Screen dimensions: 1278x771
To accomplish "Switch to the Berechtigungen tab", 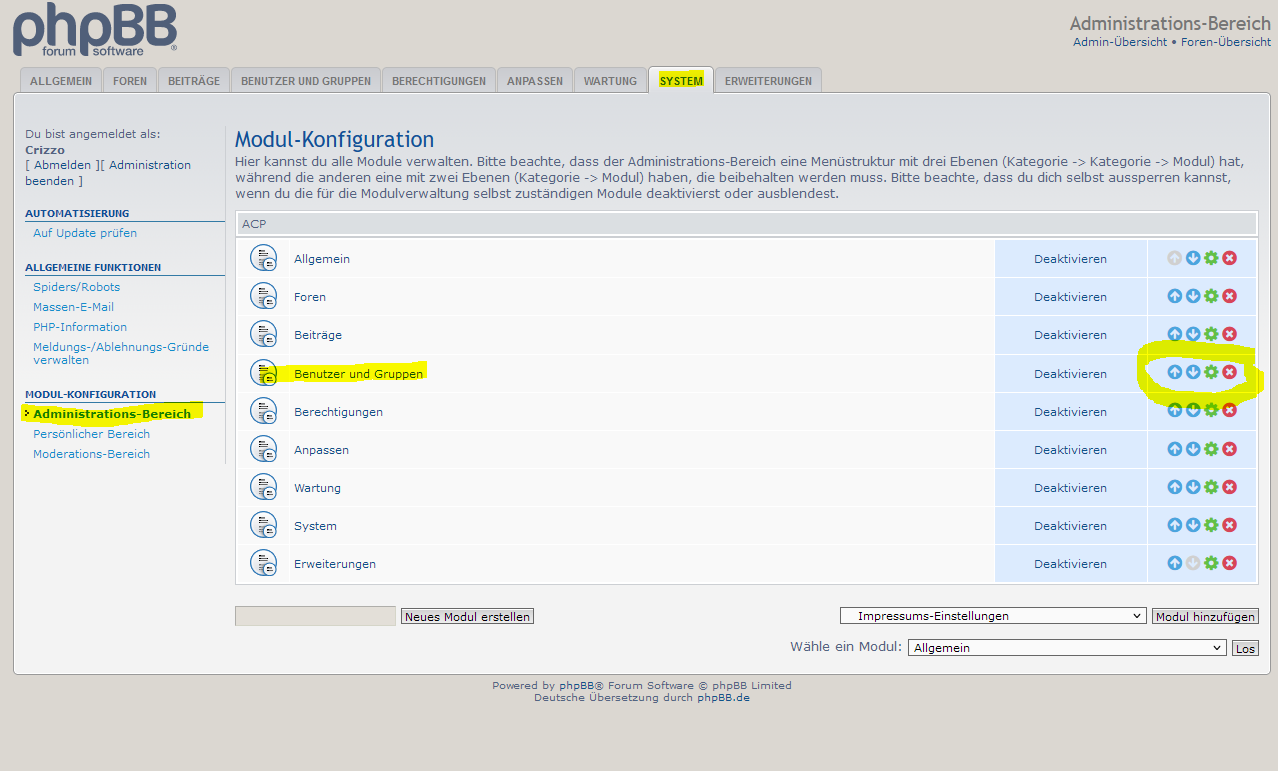I will [x=439, y=81].
